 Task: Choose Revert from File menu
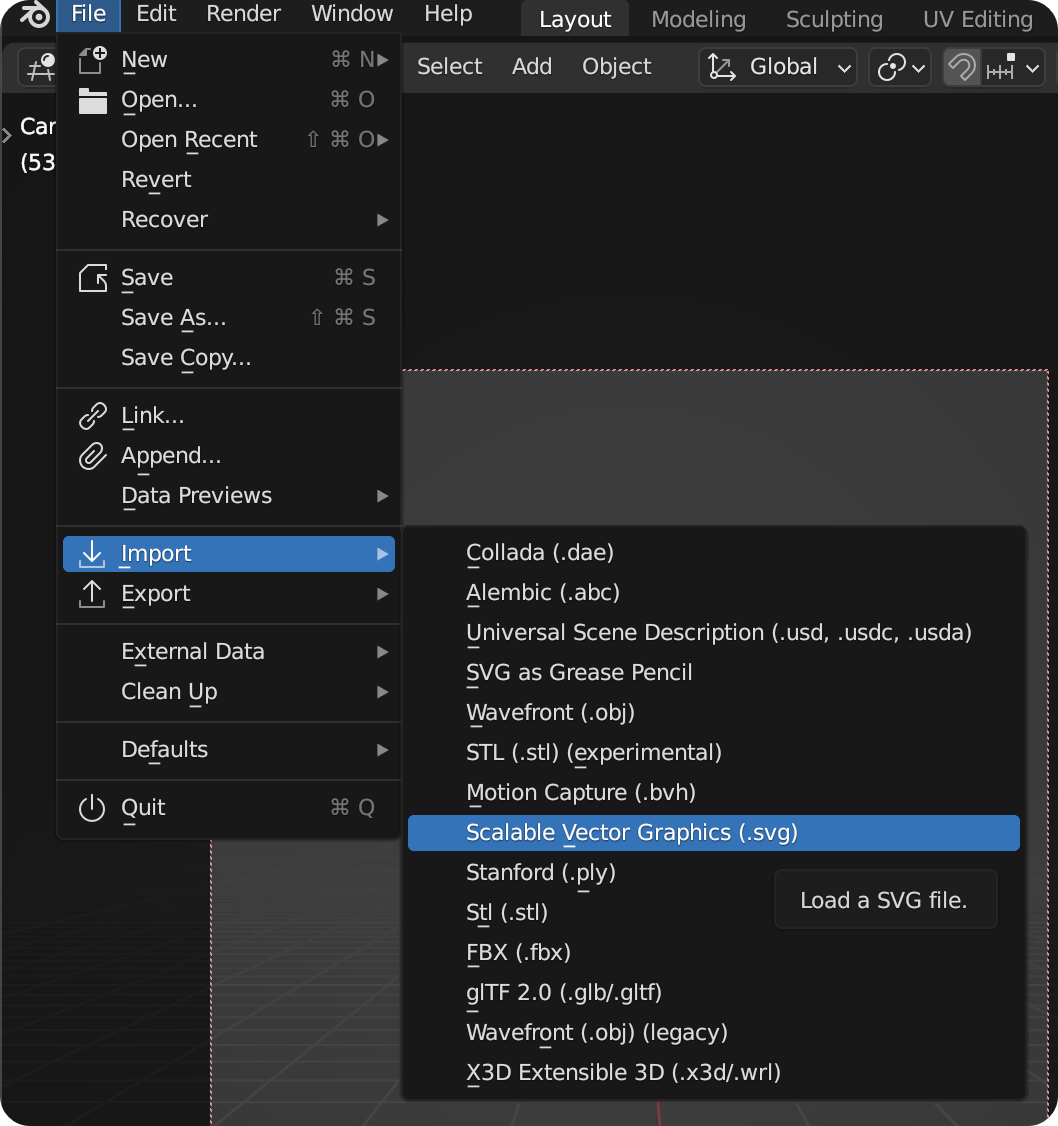pyautogui.click(x=229, y=180)
